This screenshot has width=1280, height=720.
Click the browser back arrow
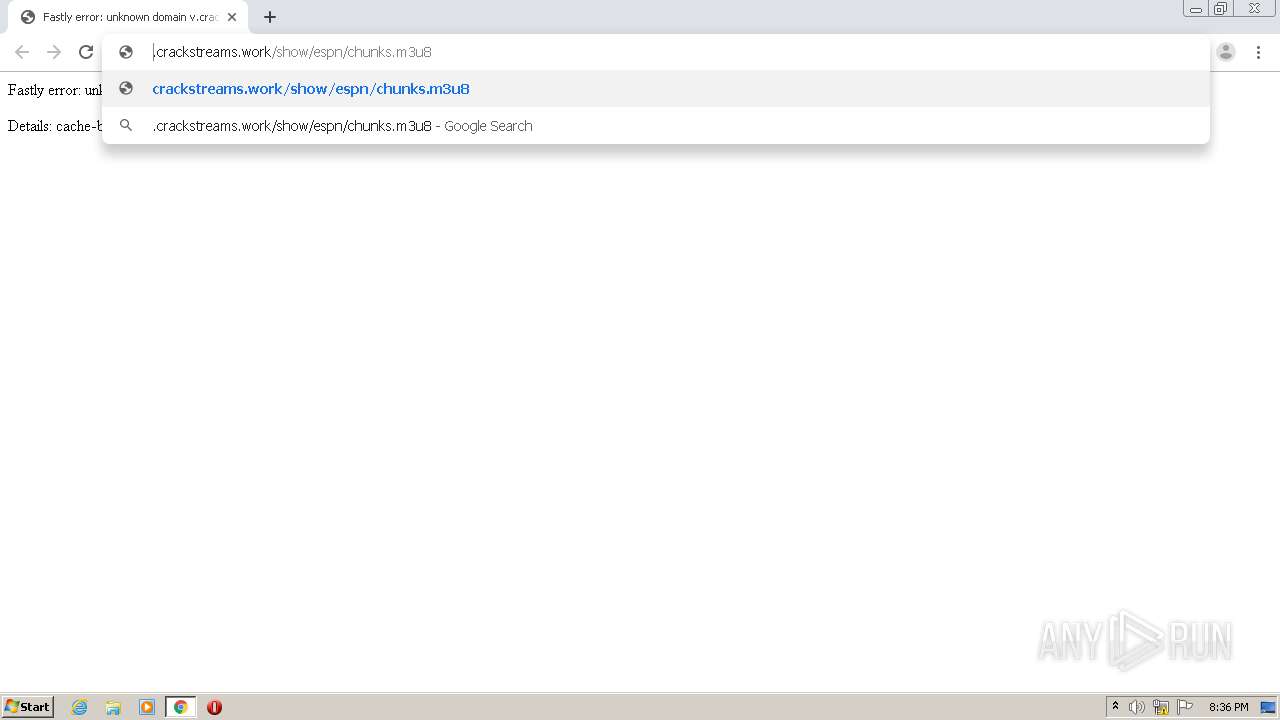point(22,52)
